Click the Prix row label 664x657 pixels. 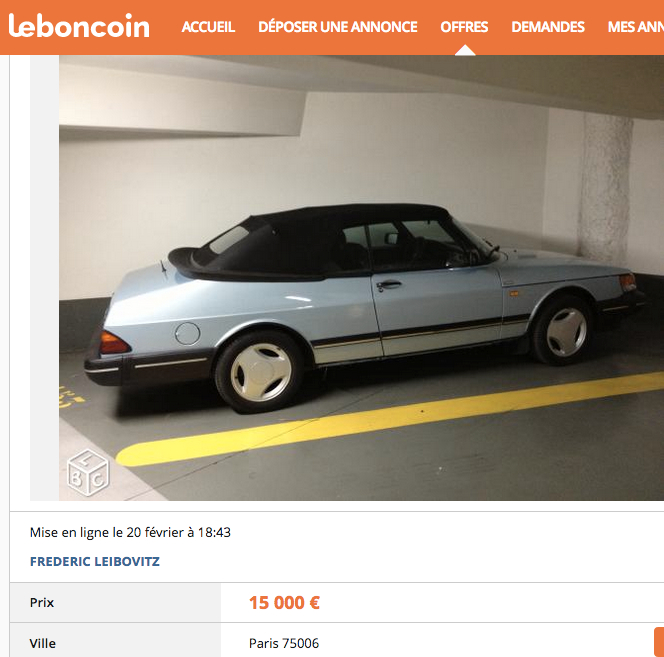click(42, 602)
